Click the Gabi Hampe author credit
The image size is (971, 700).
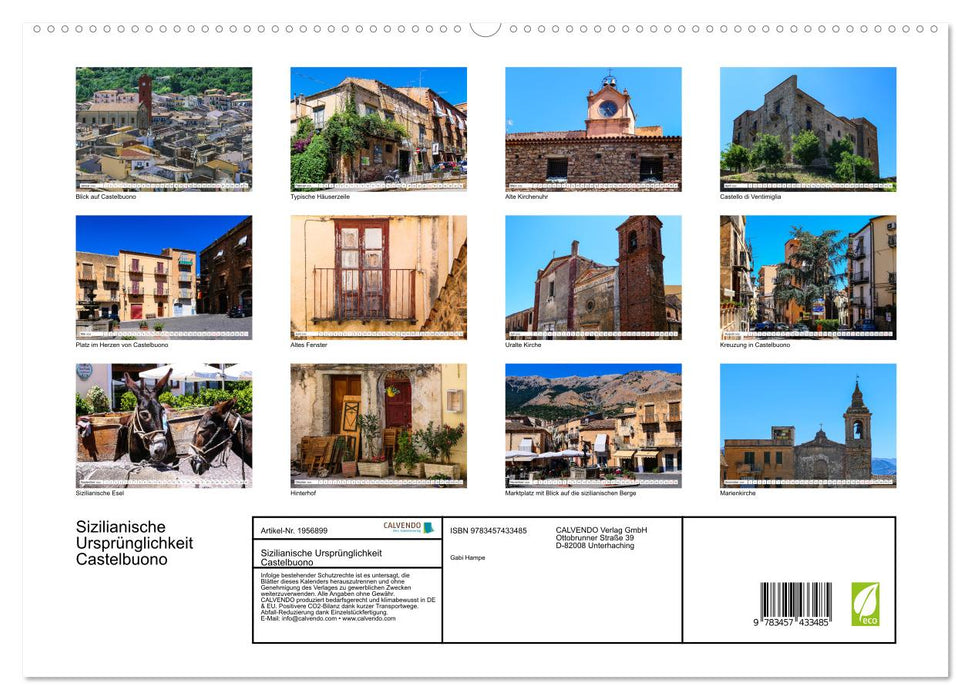coord(467,557)
